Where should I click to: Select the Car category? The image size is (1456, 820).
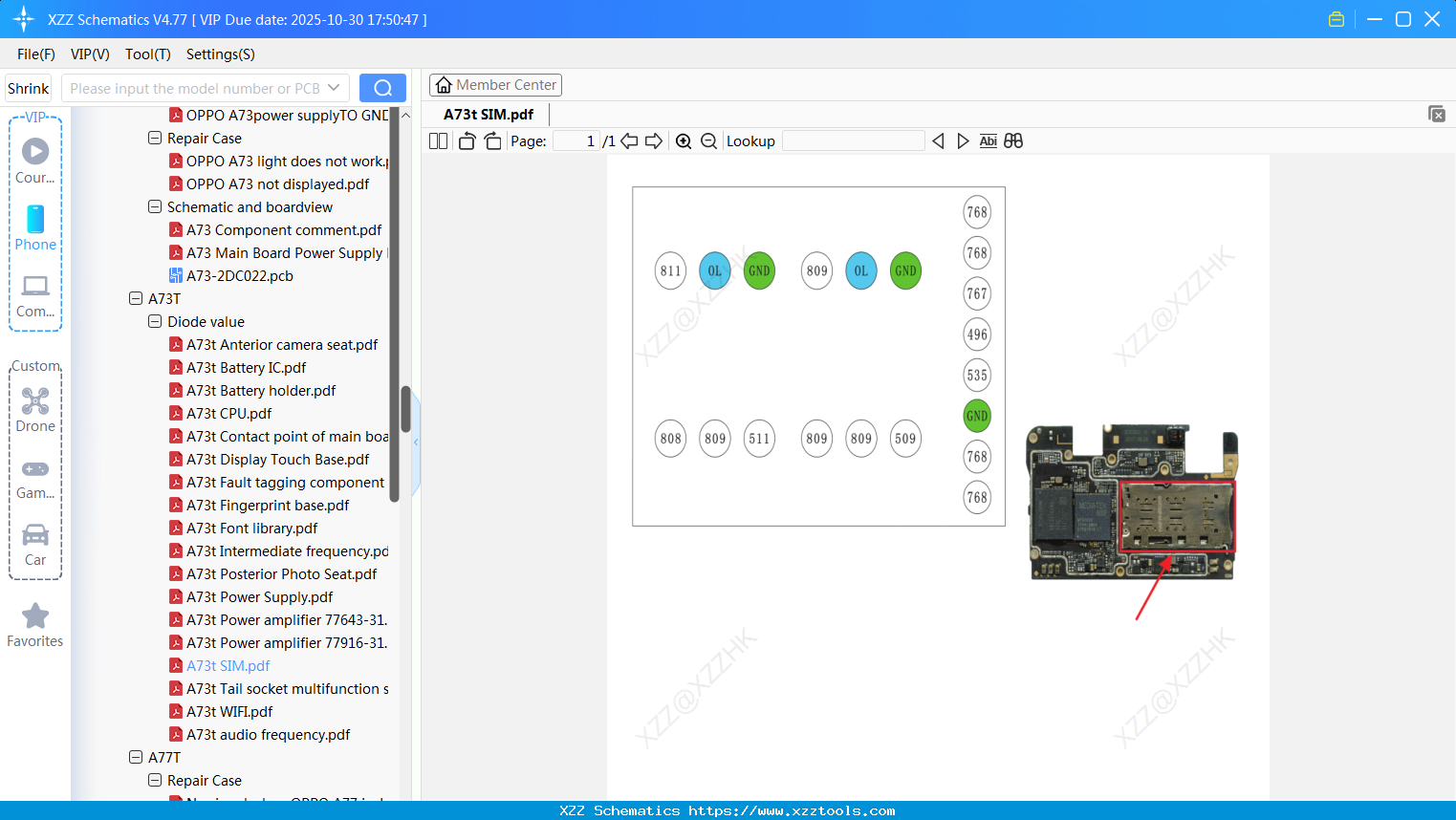pyautogui.click(x=35, y=545)
